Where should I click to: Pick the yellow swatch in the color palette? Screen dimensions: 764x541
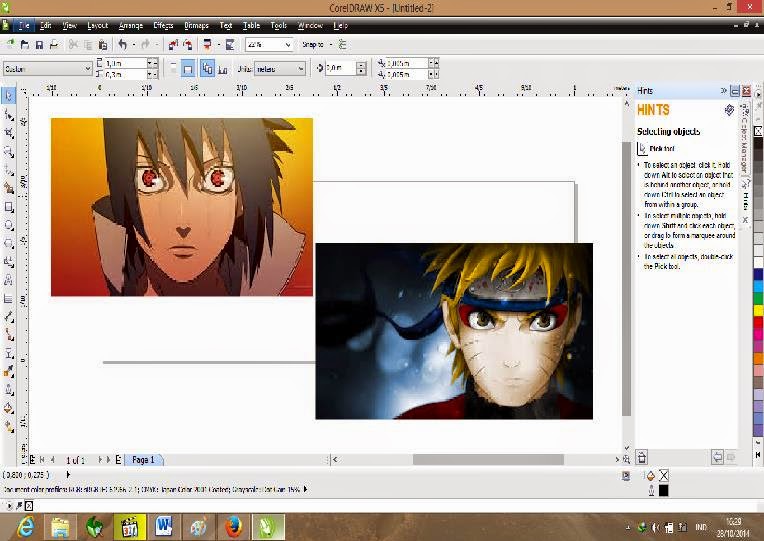click(758, 310)
